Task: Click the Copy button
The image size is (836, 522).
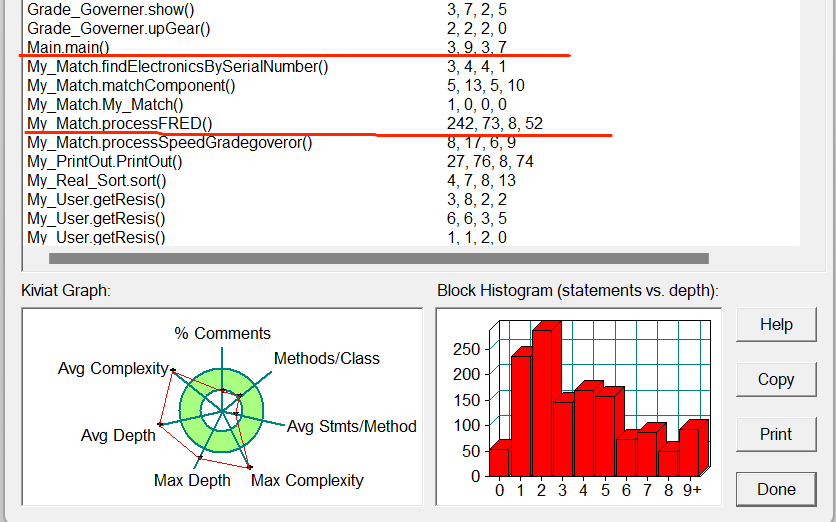Action: (x=776, y=379)
